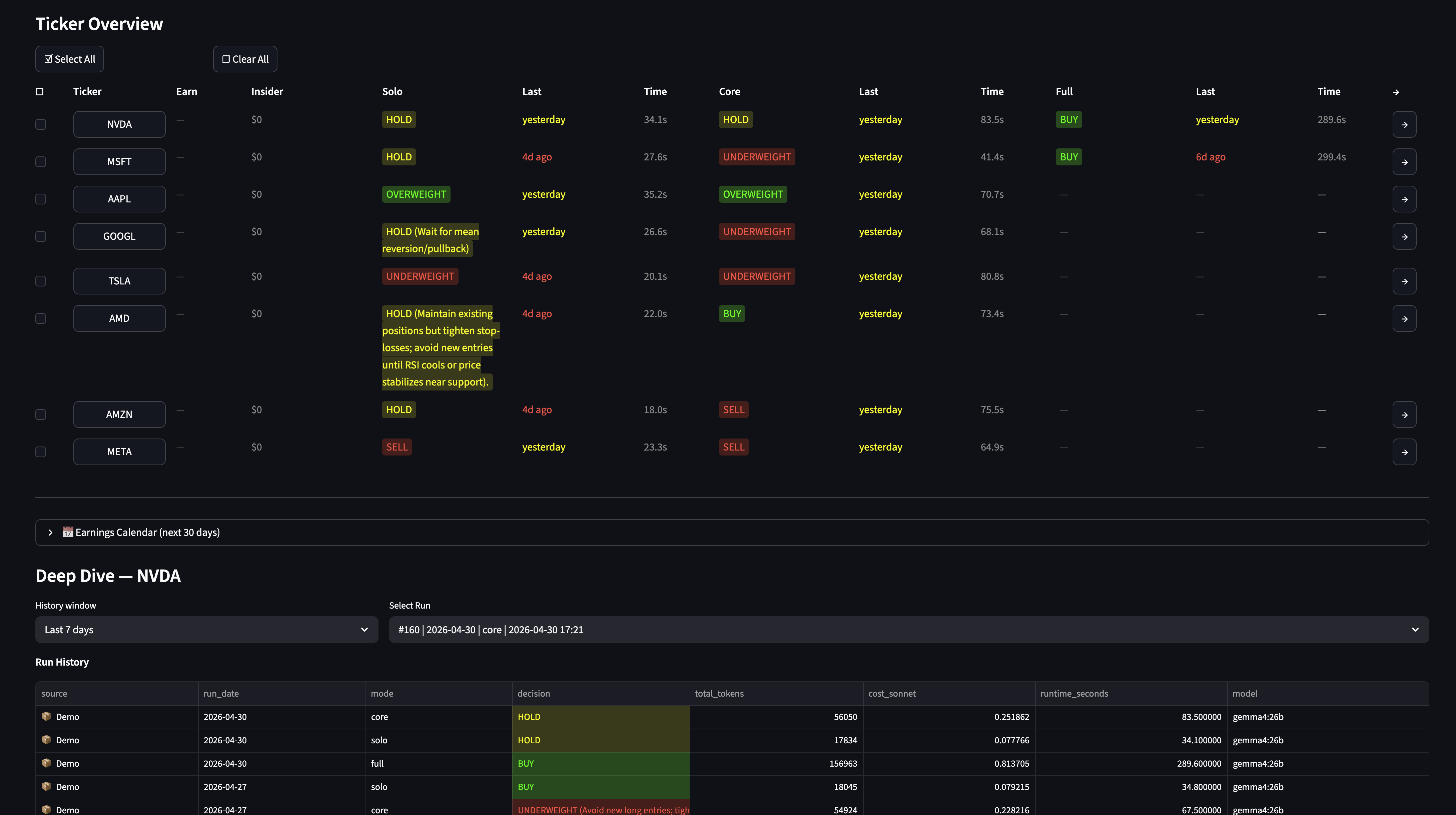This screenshot has height=815, width=1456.
Task: Click AAPL Solo OVERWEIGHT badge
Action: tap(416, 194)
